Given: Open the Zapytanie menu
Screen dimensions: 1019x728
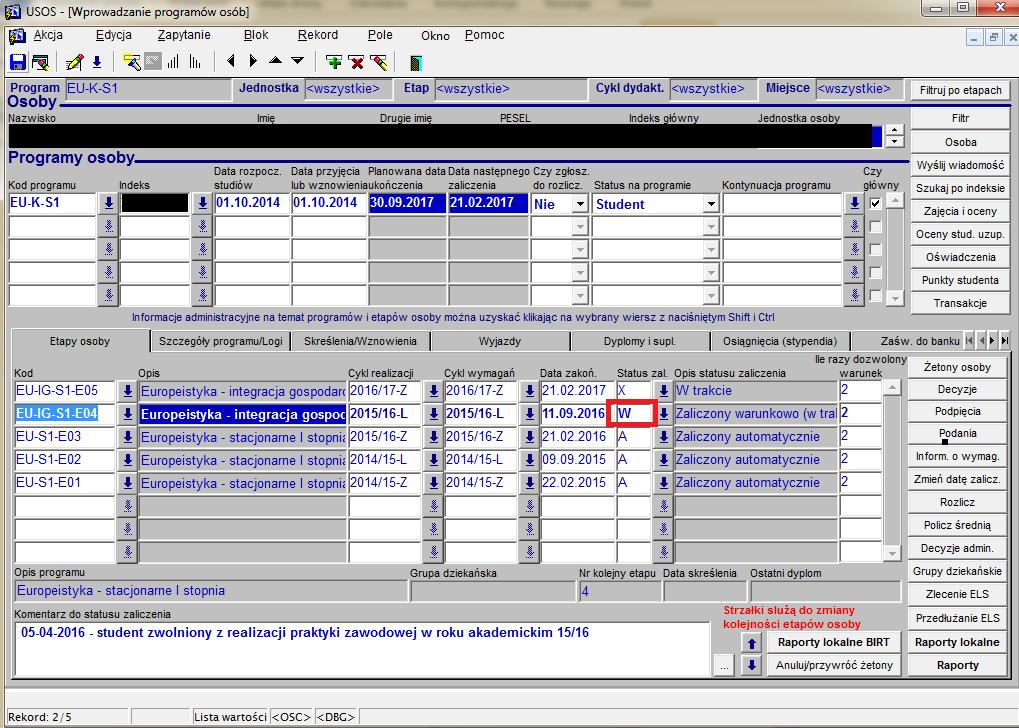Looking at the screenshot, I should coord(184,35).
